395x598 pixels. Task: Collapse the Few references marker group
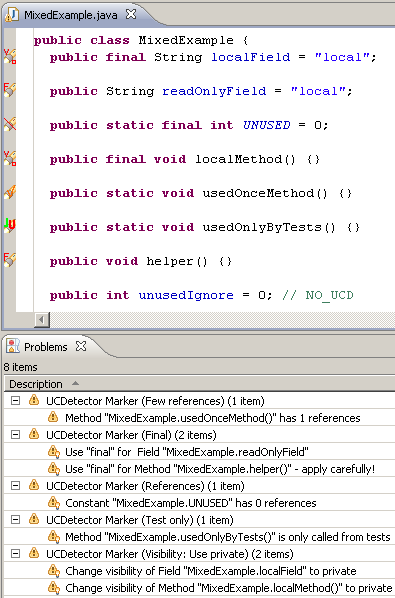[x=15, y=400]
